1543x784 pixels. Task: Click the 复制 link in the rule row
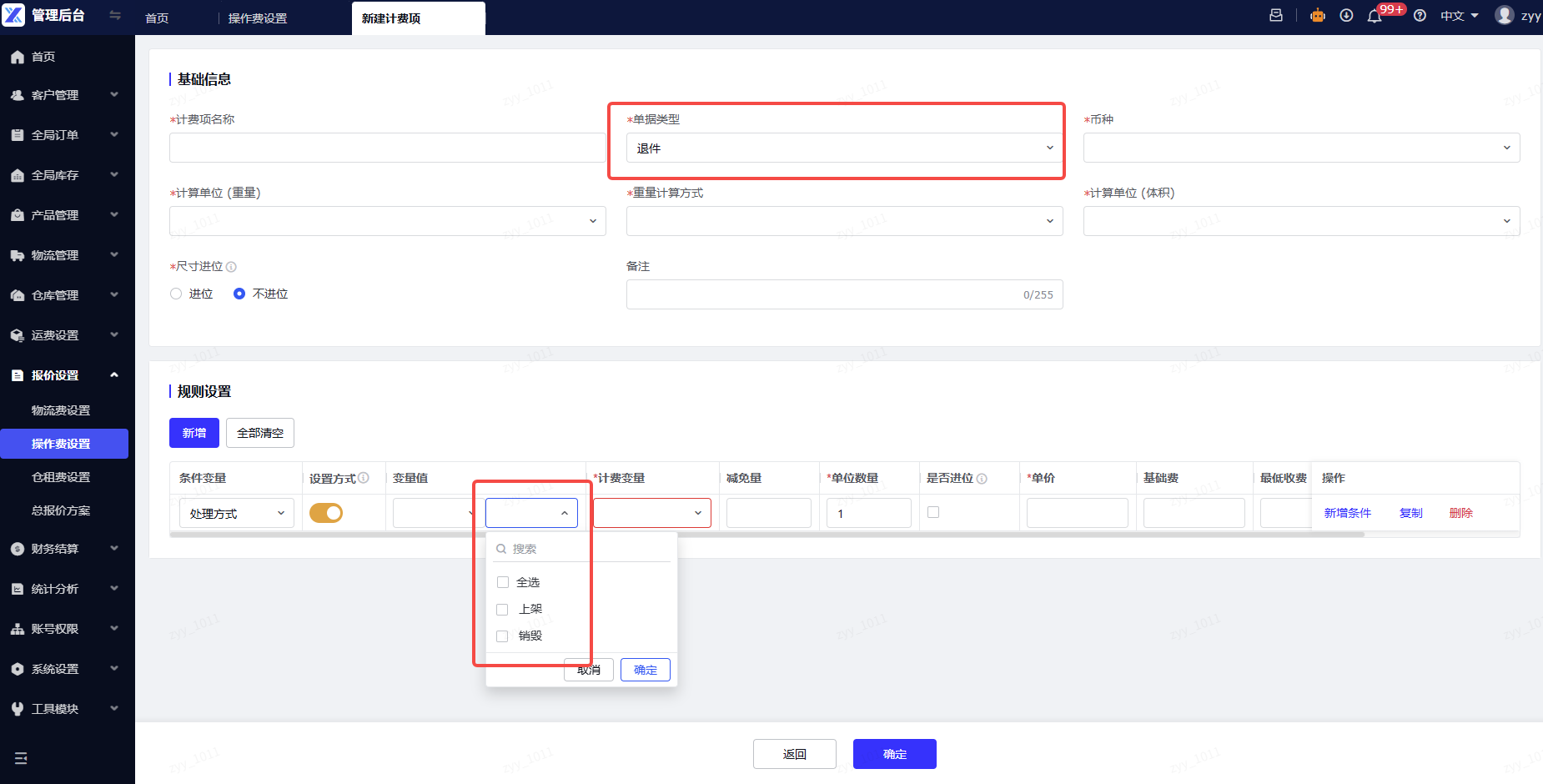pyautogui.click(x=1411, y=513)
